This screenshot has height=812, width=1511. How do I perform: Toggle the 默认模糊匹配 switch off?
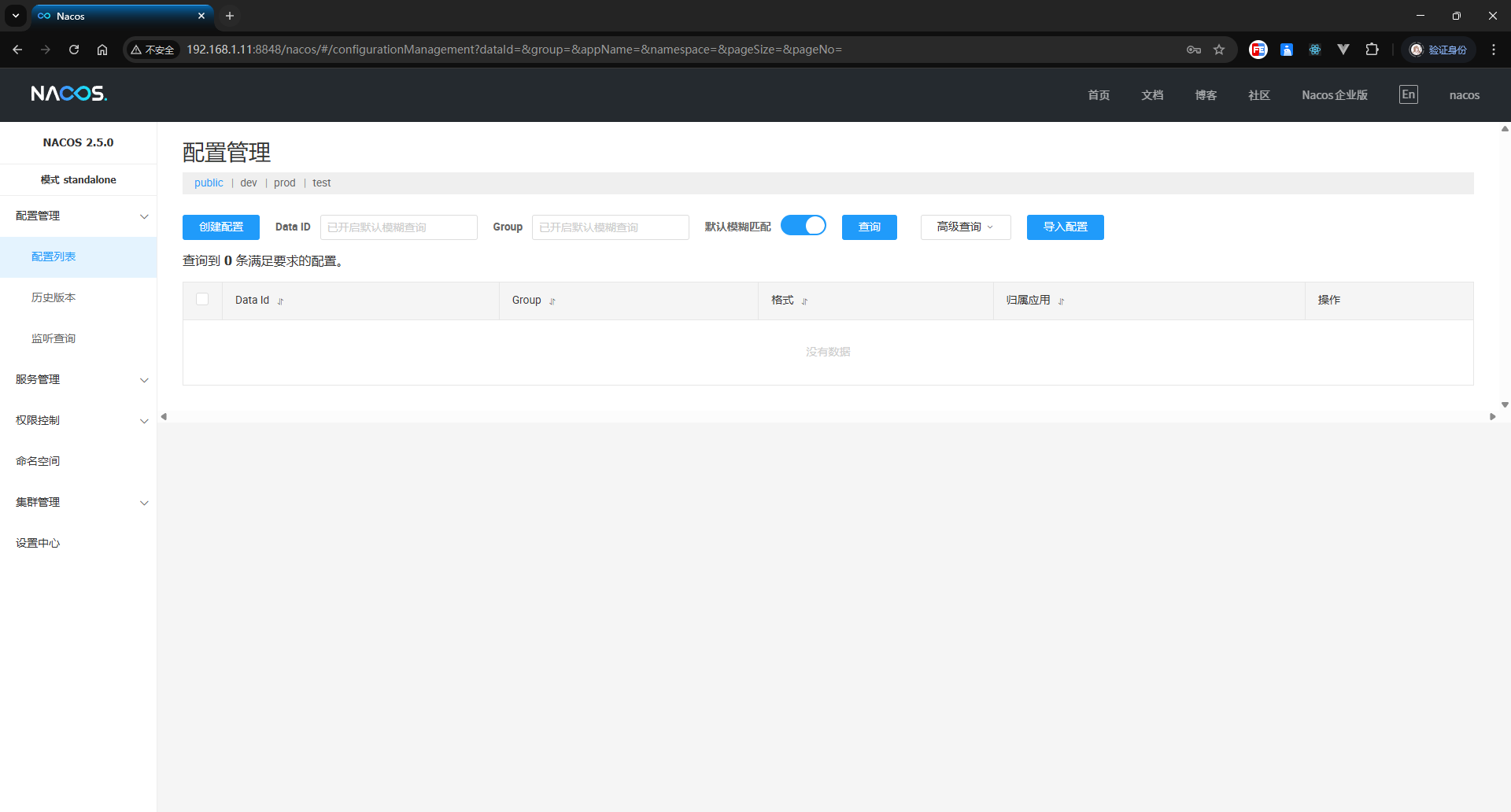coord(803,226)
